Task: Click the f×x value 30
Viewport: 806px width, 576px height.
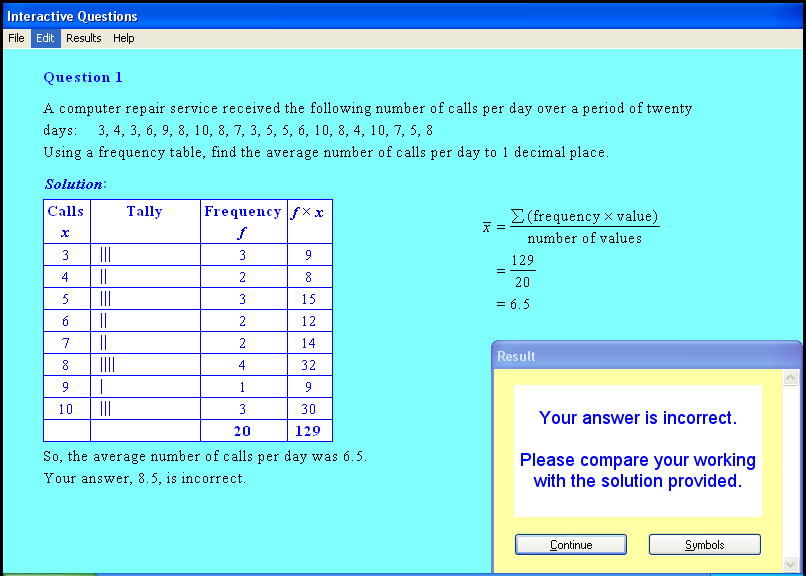Action: point(309,409)
